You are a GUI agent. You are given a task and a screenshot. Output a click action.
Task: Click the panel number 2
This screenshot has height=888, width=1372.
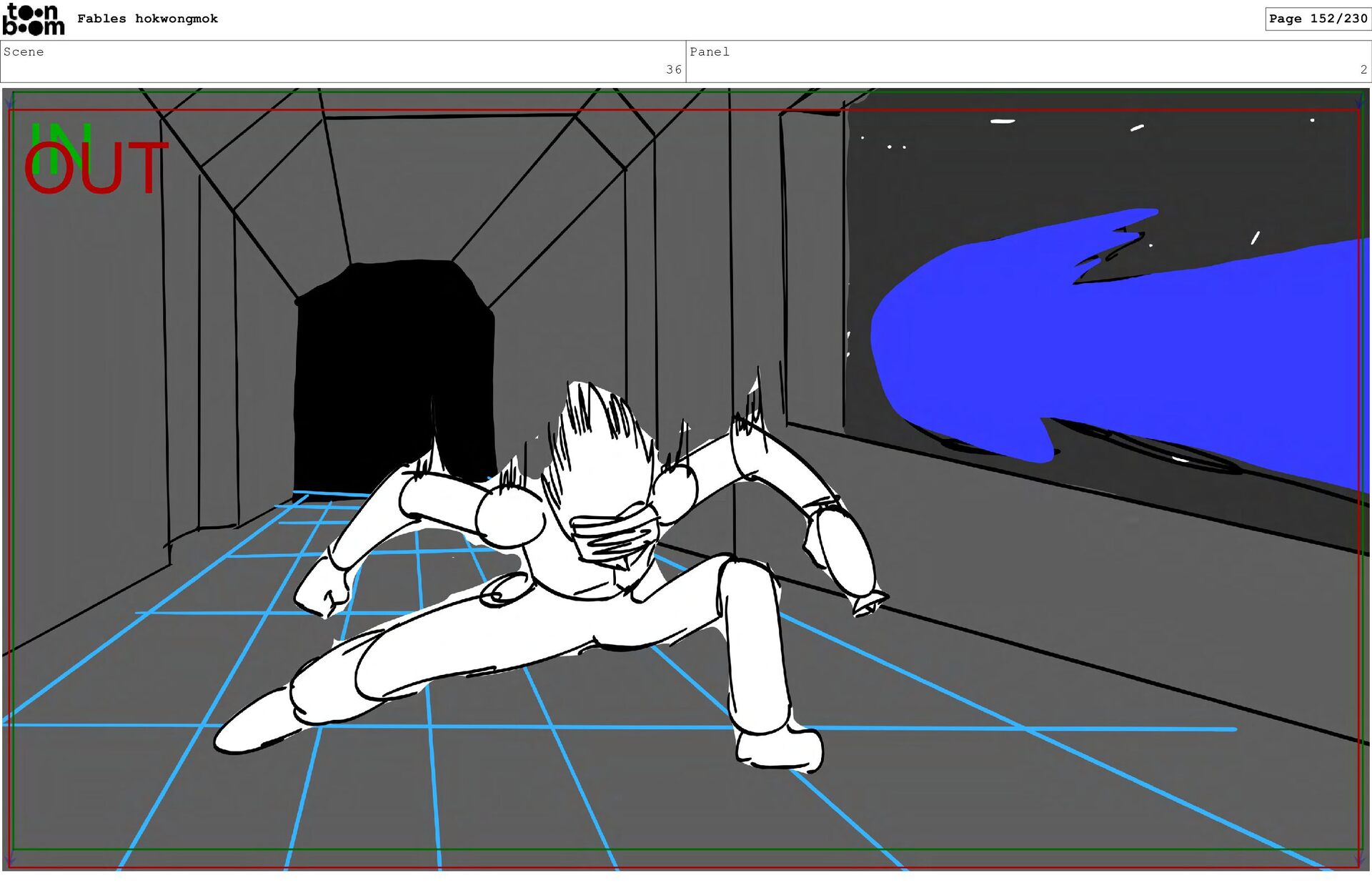(1363, 70)
